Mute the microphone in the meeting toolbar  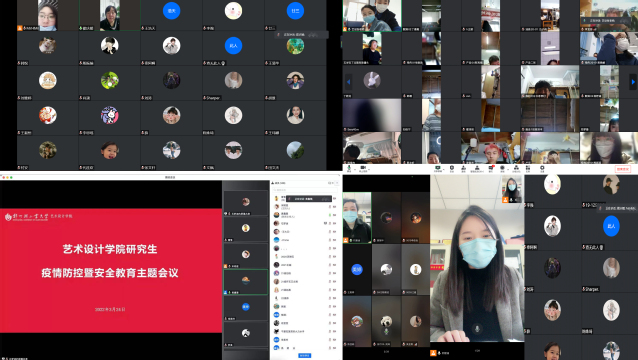(349, 168)
